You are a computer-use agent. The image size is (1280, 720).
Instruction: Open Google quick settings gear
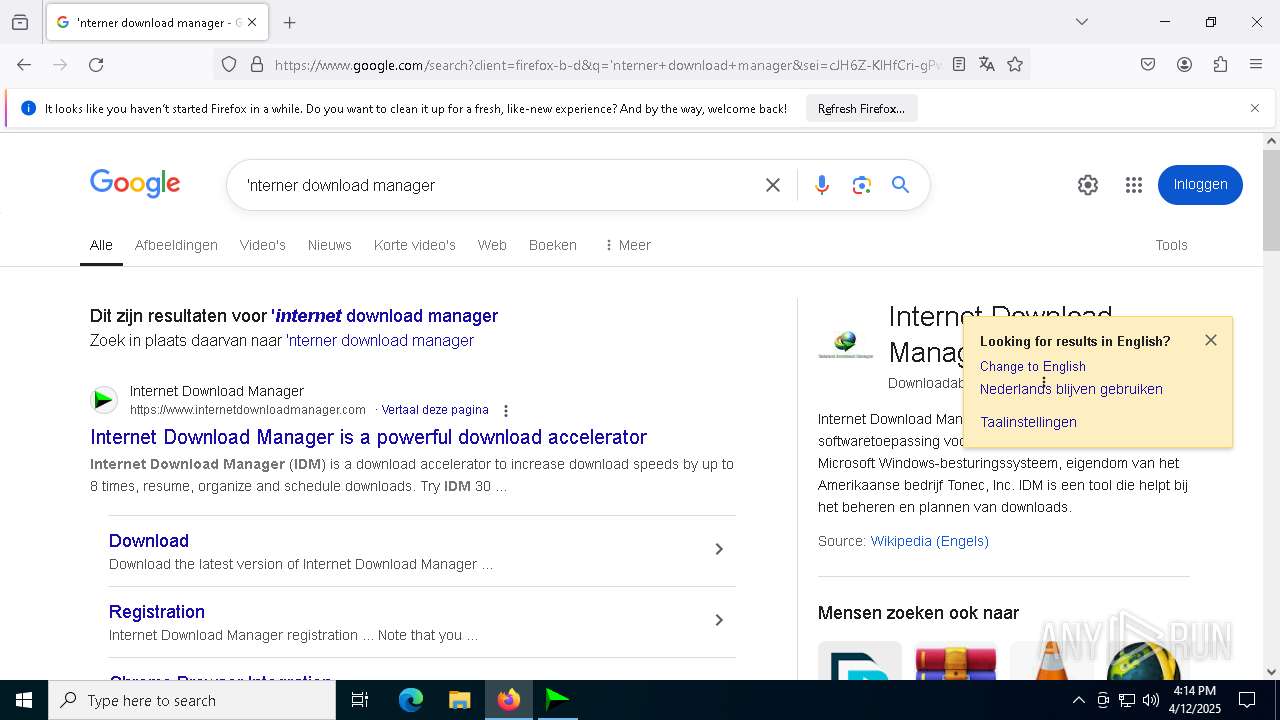[x=1088, y=185]
